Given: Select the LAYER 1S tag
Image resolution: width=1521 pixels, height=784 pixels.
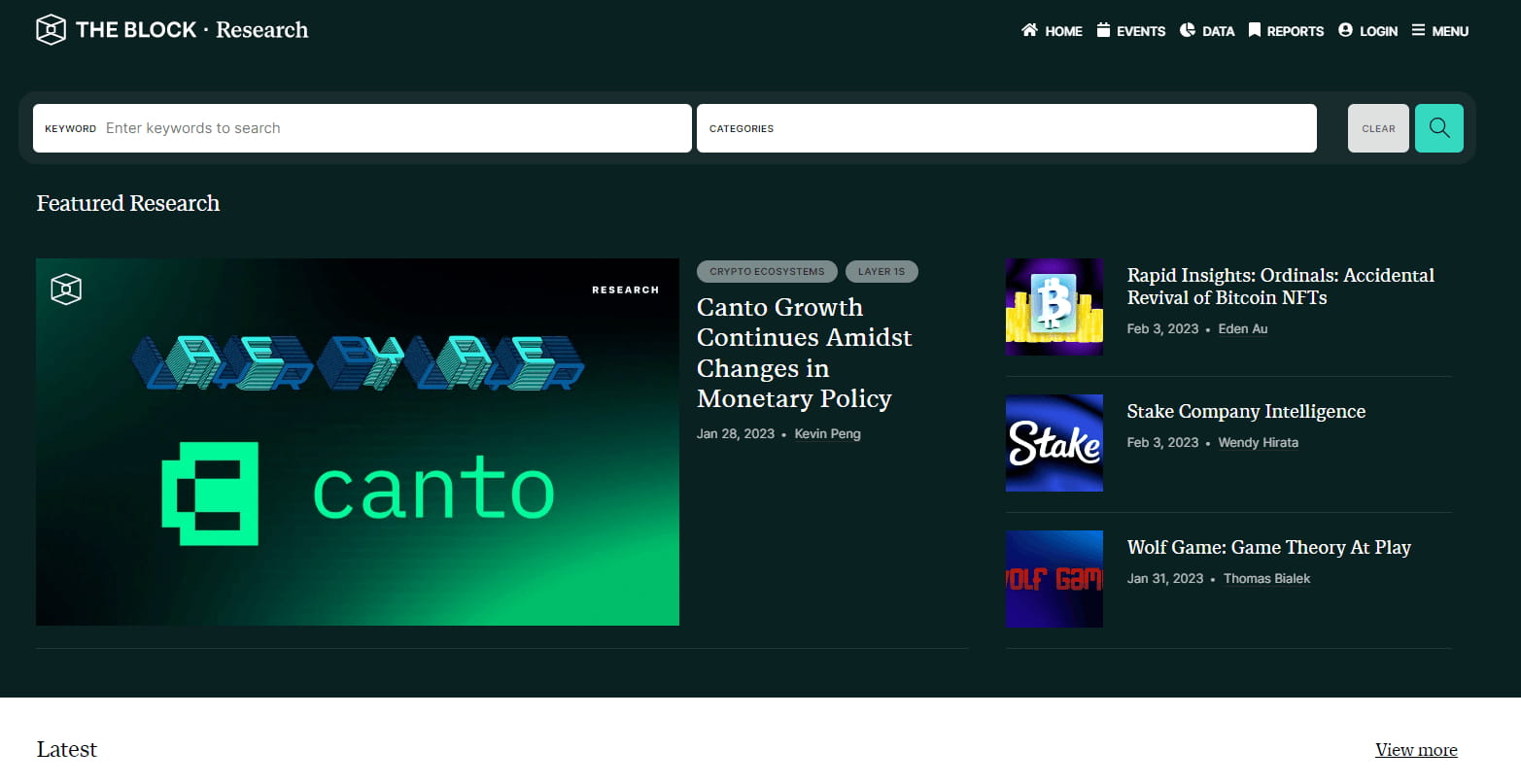Looking at the screenshot, I should (881, 272).
